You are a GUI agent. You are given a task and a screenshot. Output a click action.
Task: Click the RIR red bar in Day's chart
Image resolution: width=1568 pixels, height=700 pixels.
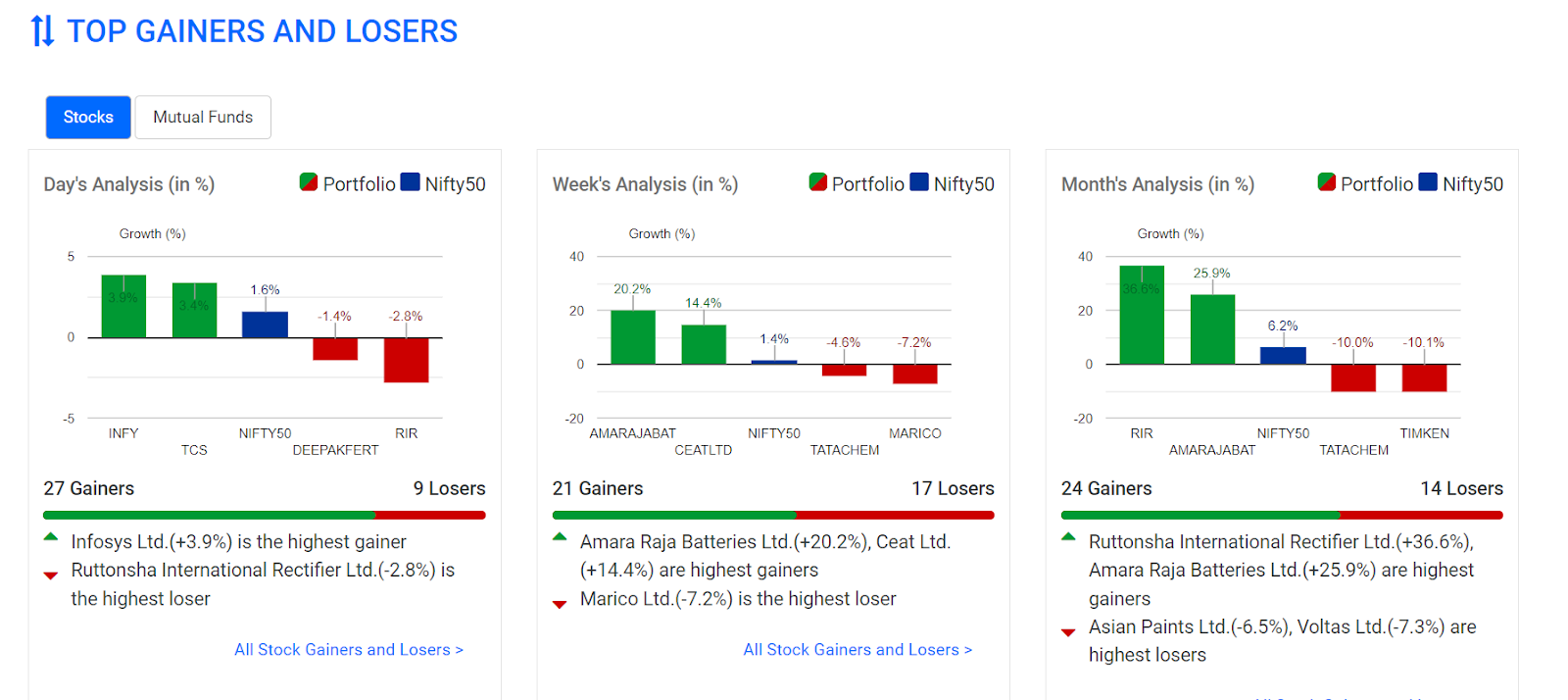tap(406, 361)
